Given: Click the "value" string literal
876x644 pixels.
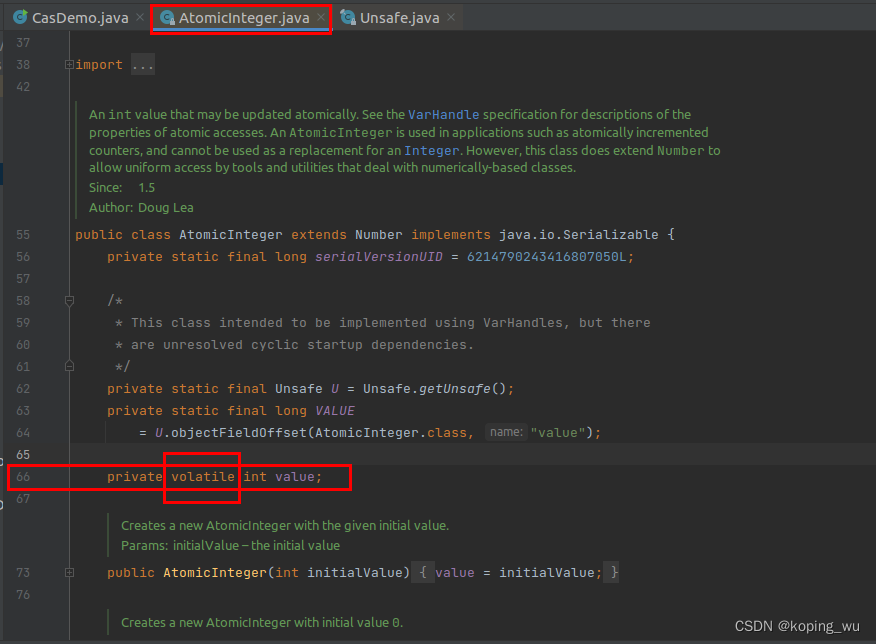Looking at the screenshot, I should pyautogui.click(x=558, y=433).
